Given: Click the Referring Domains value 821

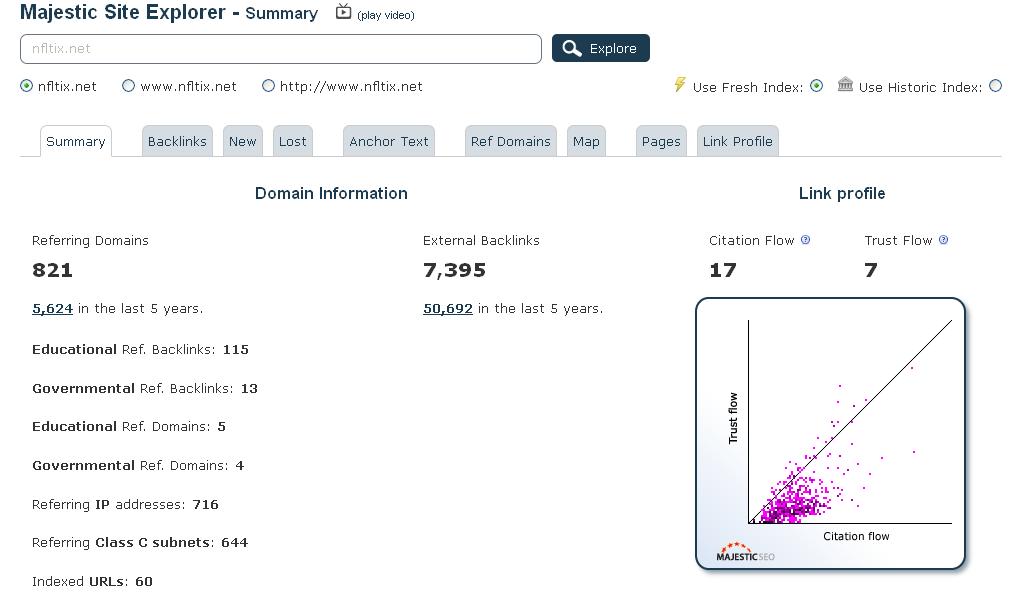Looking at the screenshot, I should [52, 270].
